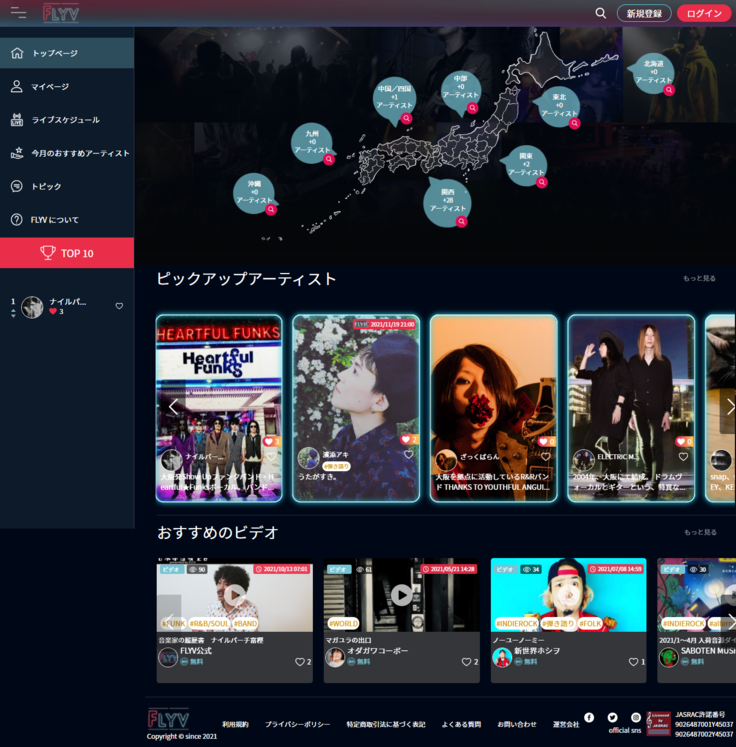Like the オダガワコーポー video with heart
Image resolution: width=736 pixels, height=747 pixels.
466,662
